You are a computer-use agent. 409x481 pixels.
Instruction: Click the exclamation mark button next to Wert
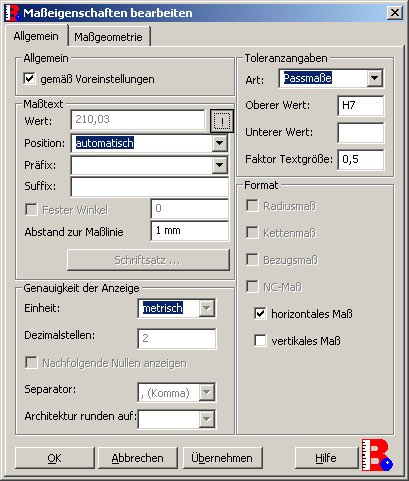[222, 121]
